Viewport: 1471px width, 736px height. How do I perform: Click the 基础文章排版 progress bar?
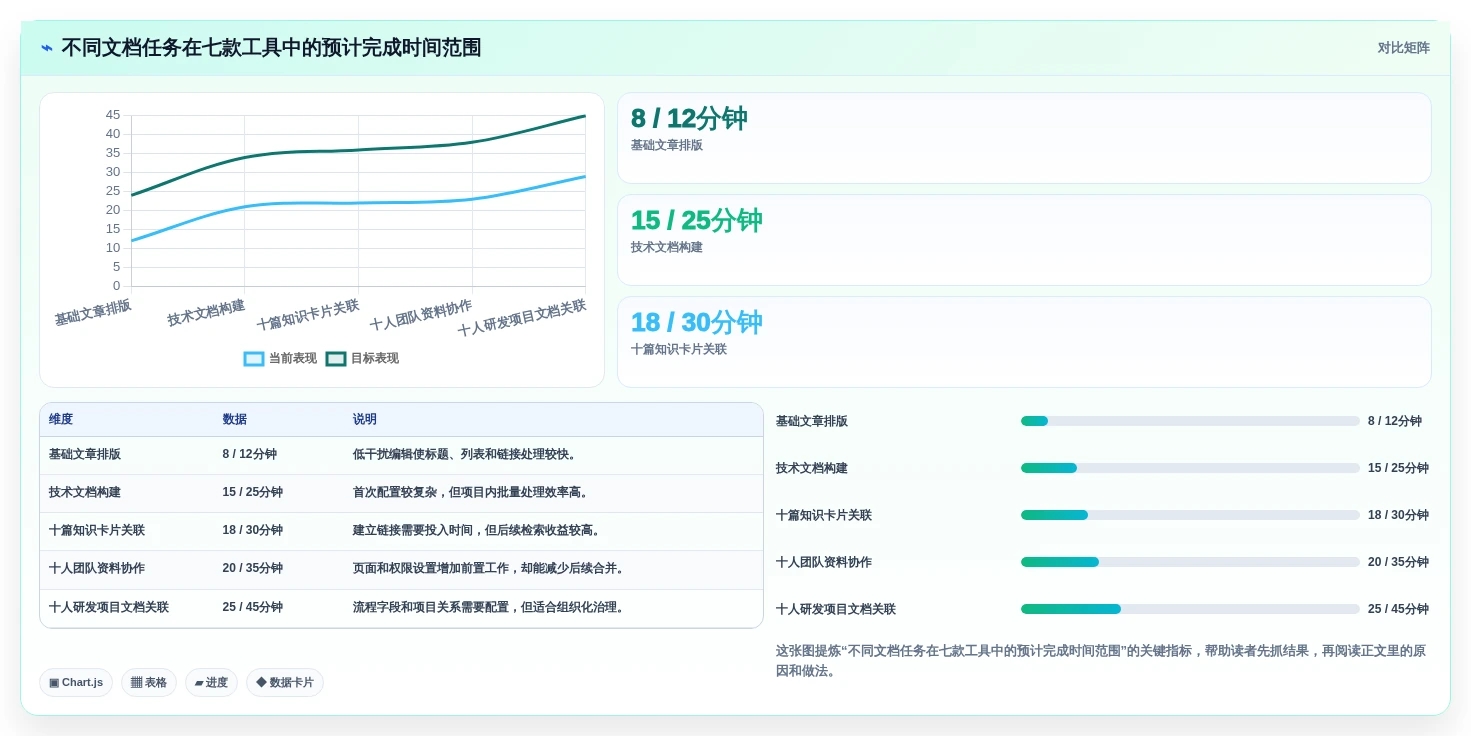point(1190,421)
